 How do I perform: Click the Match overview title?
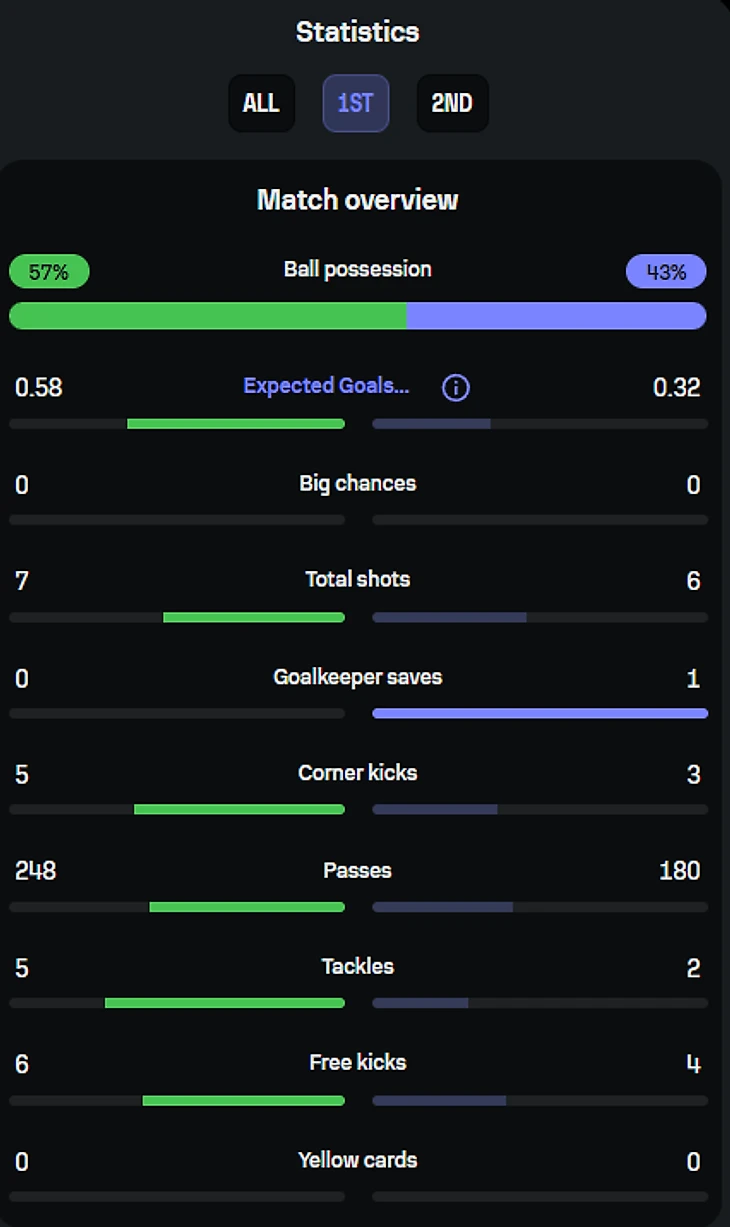tap(357, 200)
